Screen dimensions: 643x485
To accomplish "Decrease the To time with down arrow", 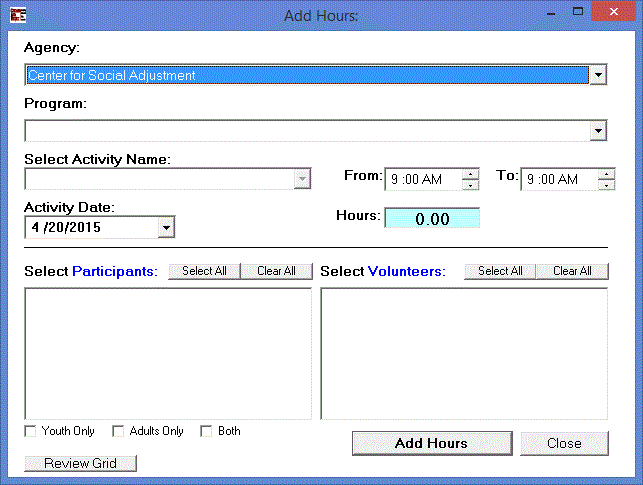I will [606, 185].
